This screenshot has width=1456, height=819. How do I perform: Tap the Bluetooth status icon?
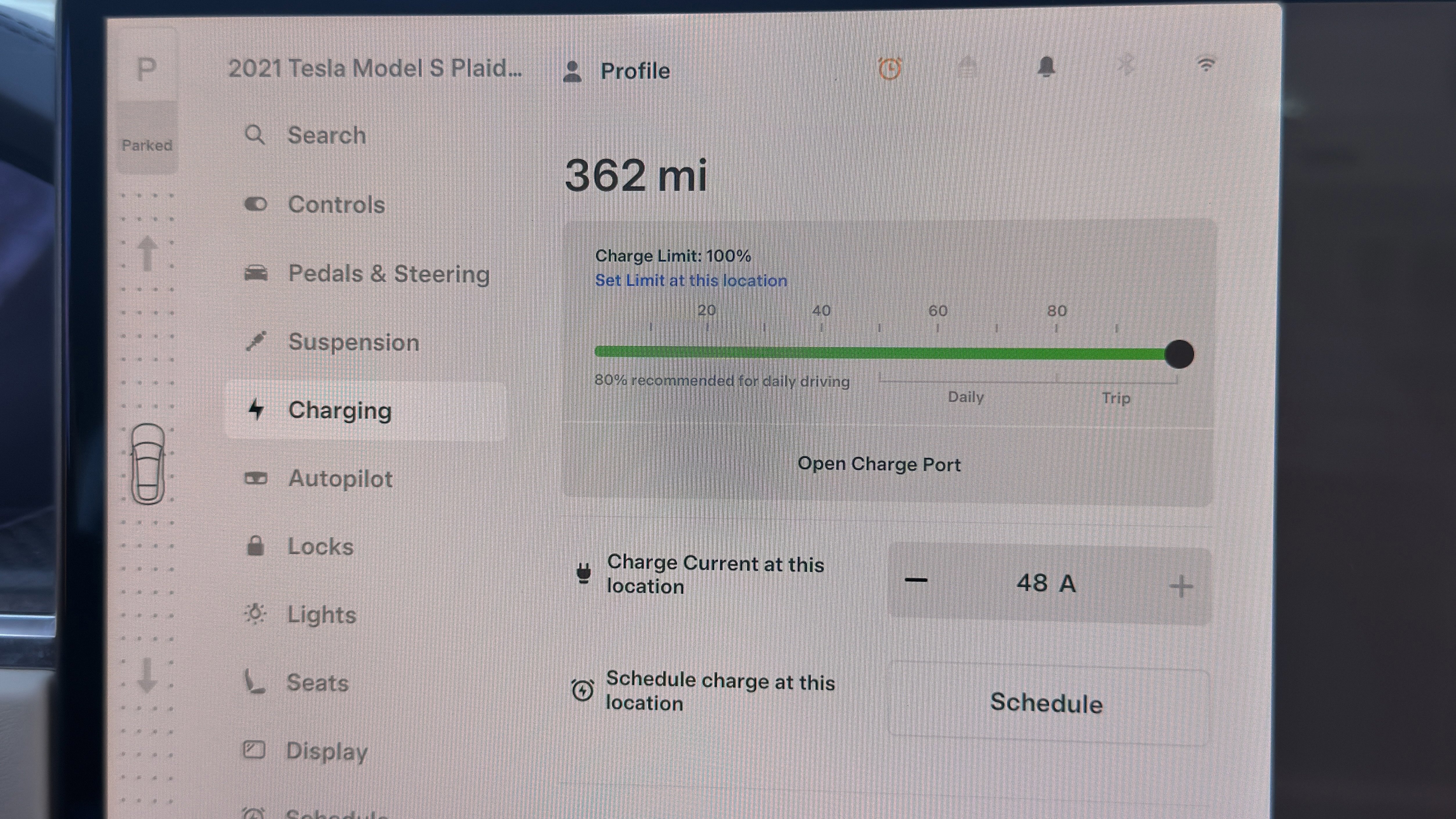pyautogui.click(x=1126, y=66)
